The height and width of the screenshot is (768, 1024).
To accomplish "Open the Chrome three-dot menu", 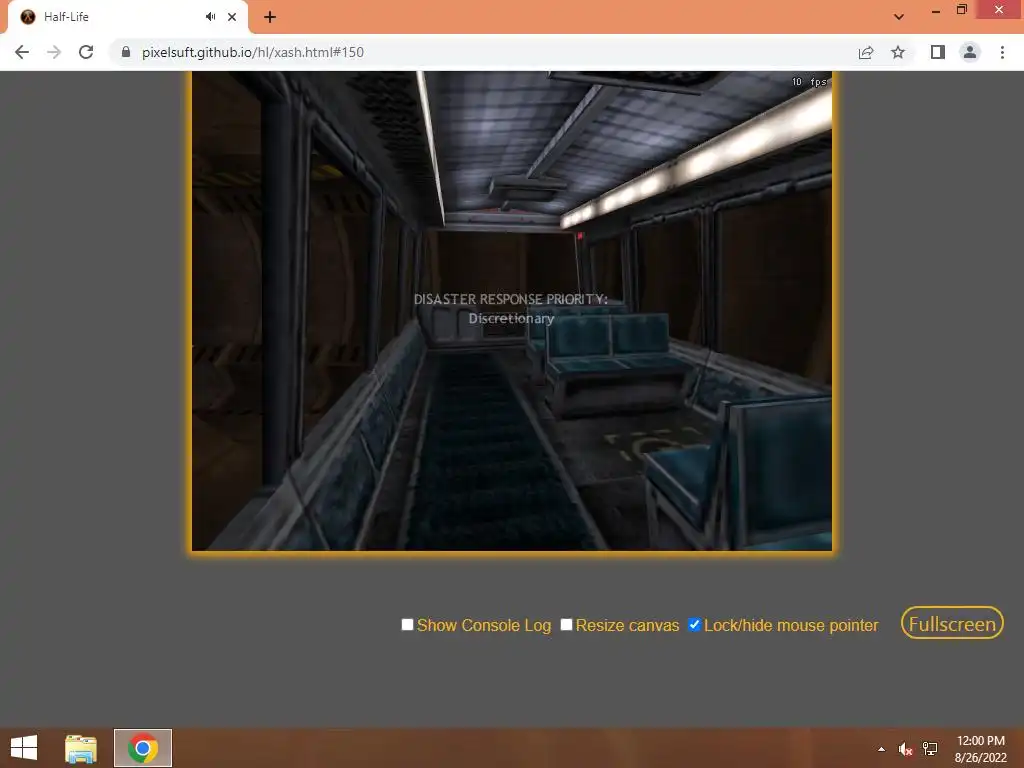I will (x=1002, y=52).
